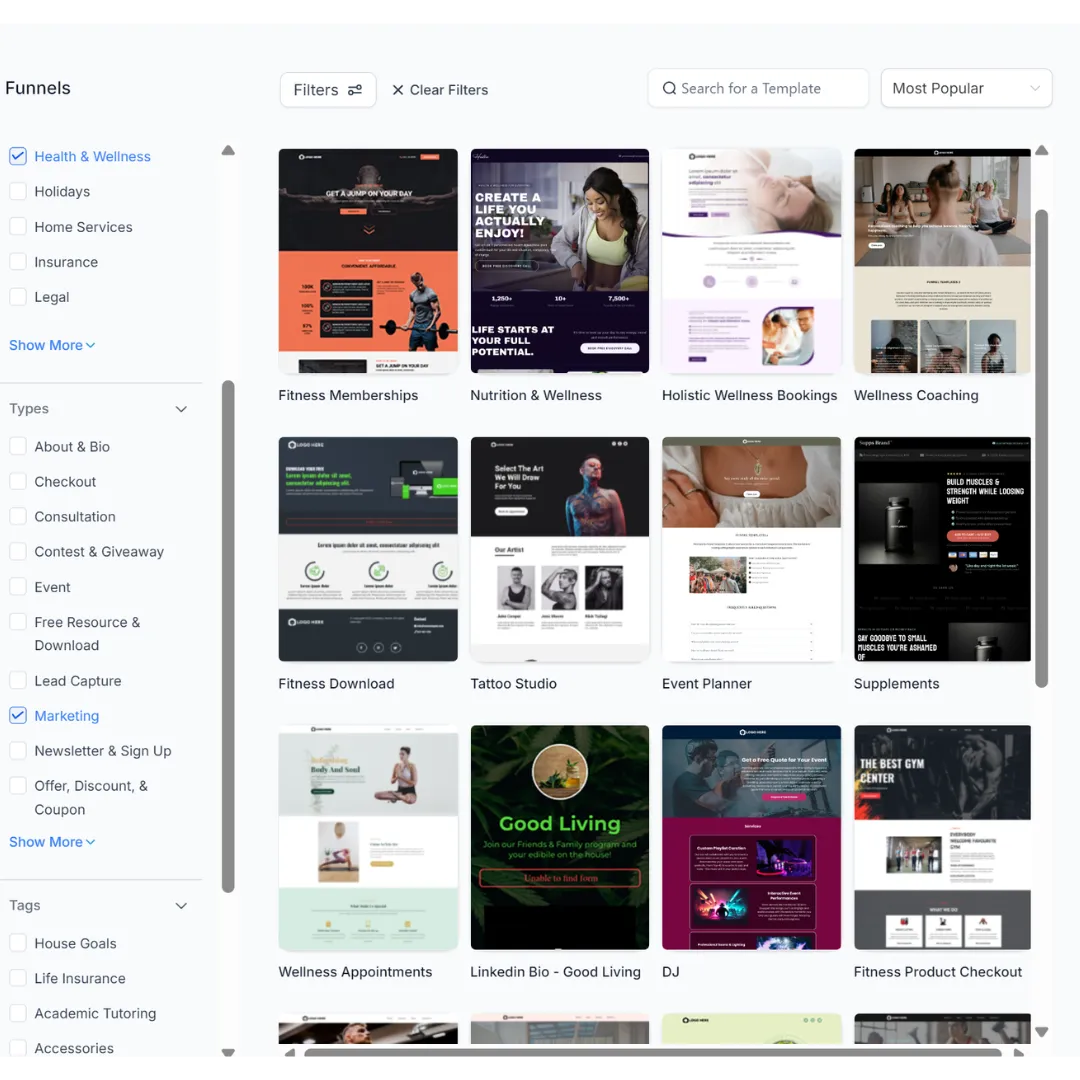Tick the Checkout type checkbox
The width and height of the screenshot is (1080, 1080).
(18, 481)
